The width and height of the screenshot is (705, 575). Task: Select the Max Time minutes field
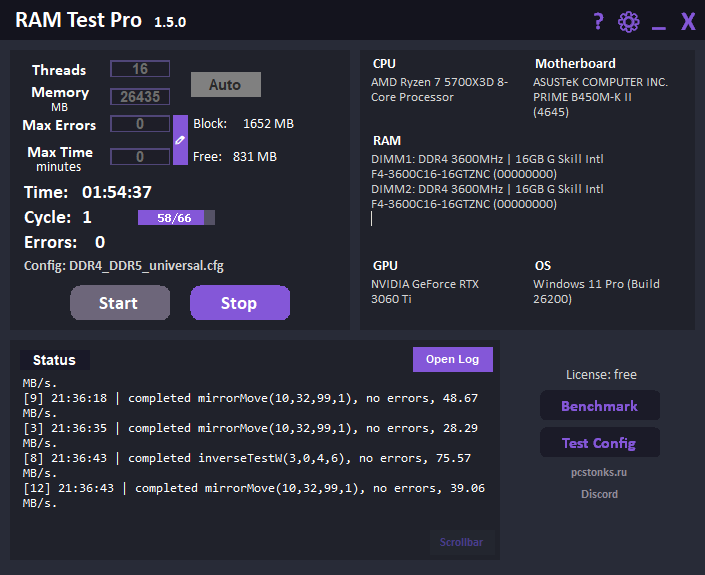pyautogui.click(x=140, y=156)
